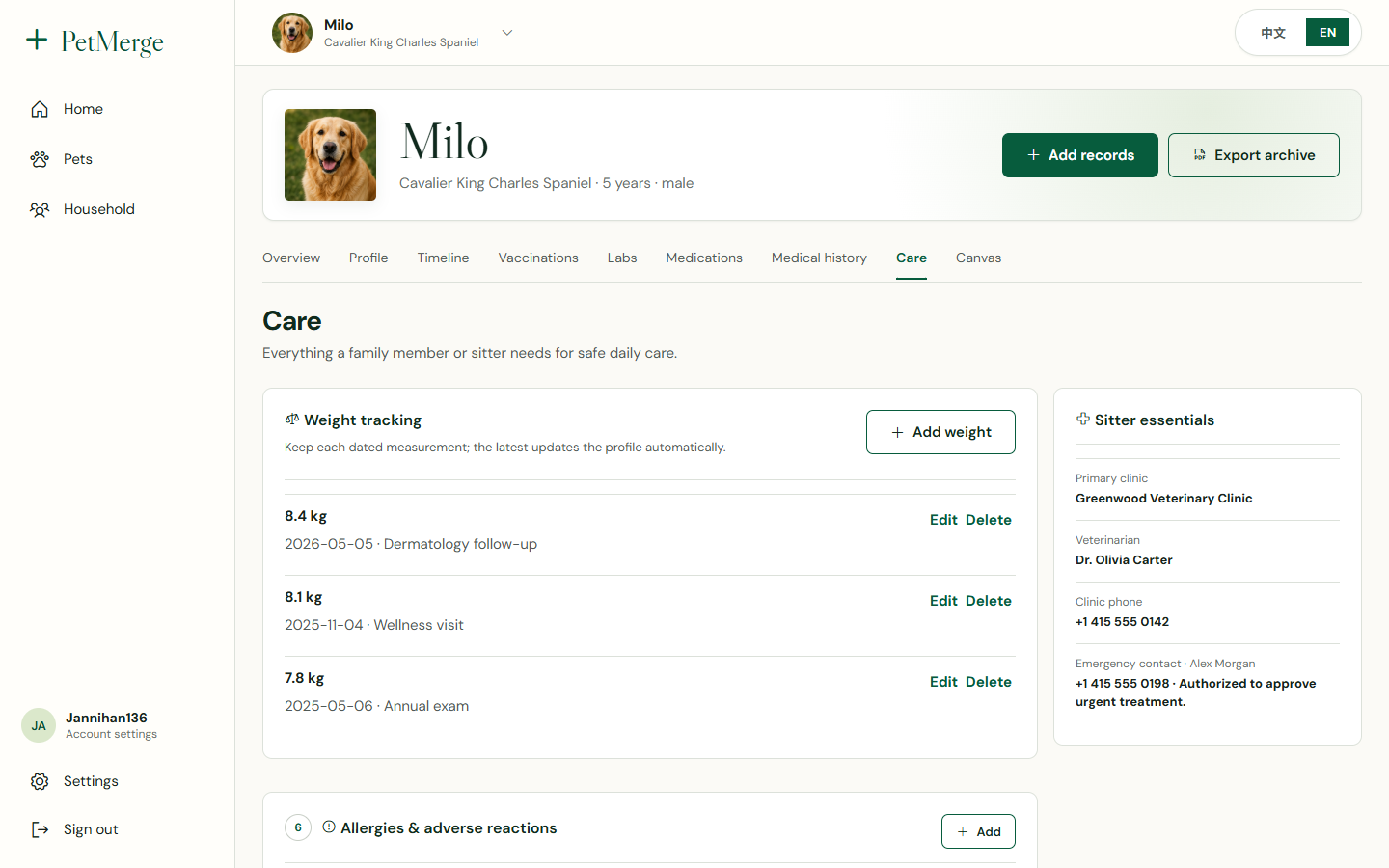1389x868 pixels.
Task: Select the paw icon for Pets
Action: 40,159
